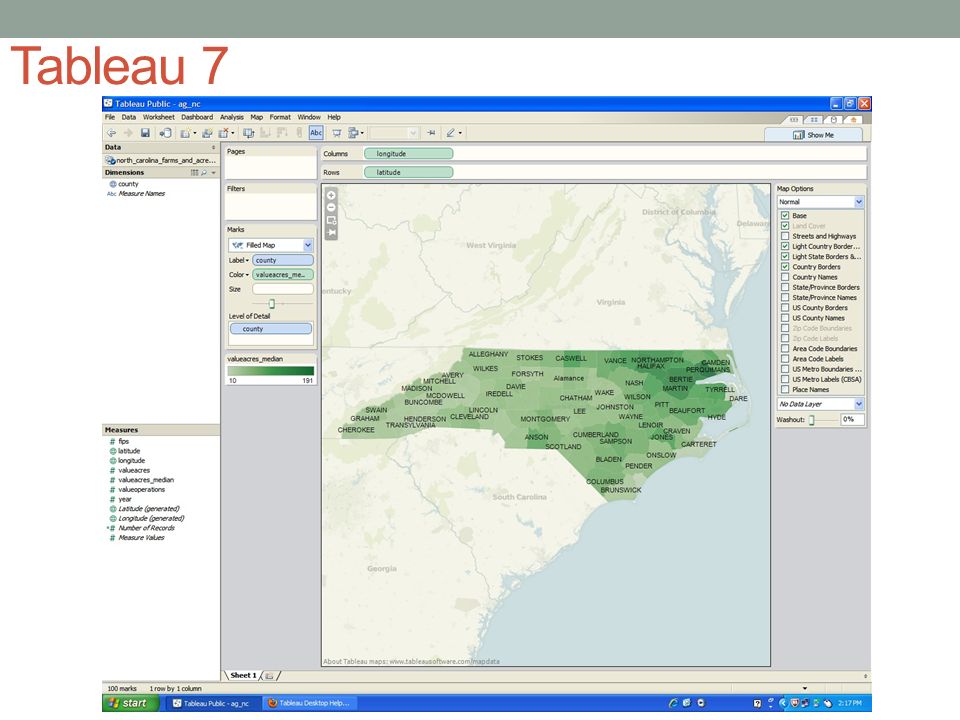Screen dimensions: 960x720
Task: Open the Map menu
Action: click(257, 117)
